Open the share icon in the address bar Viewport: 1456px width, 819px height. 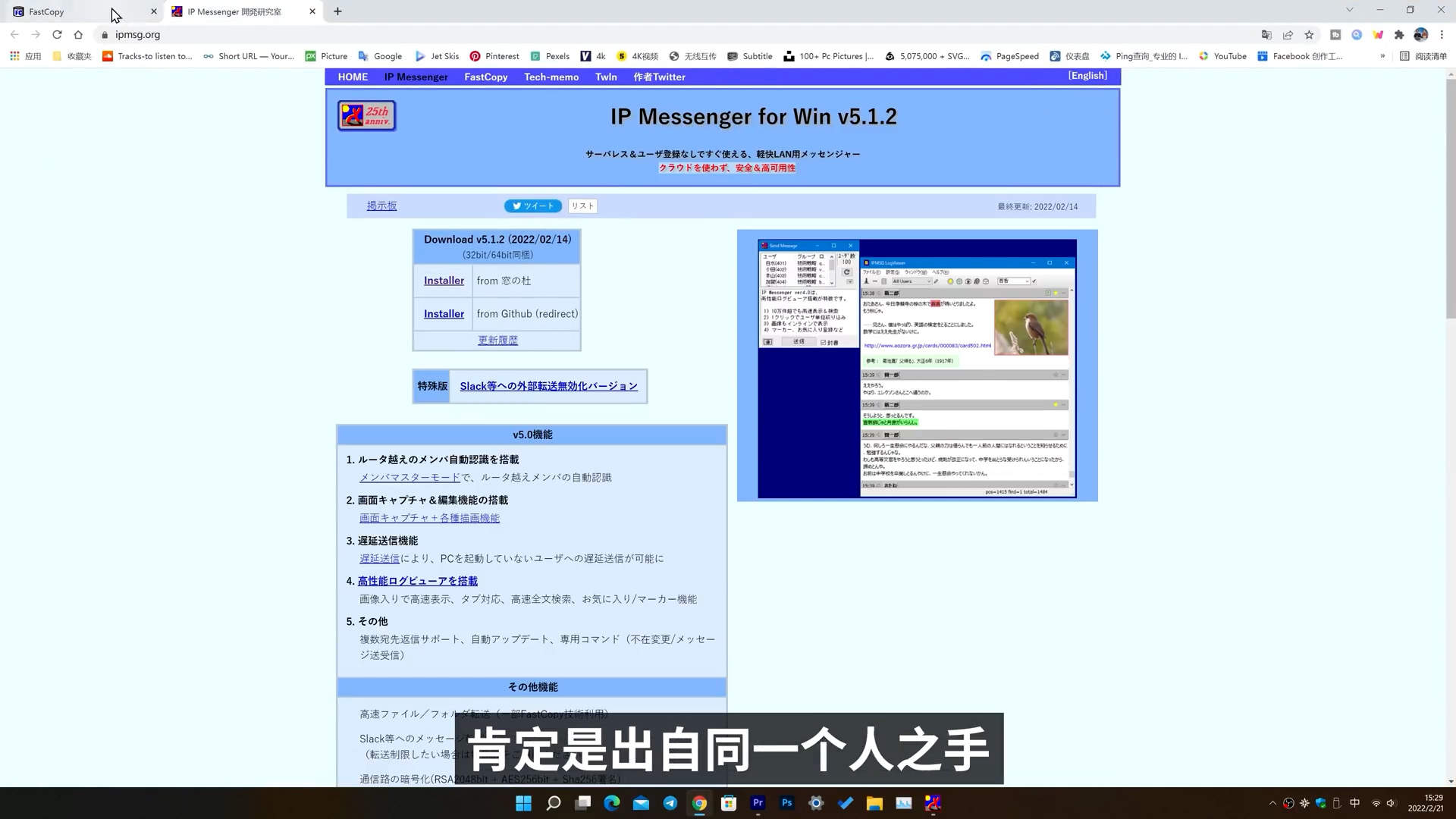click(x=1288, y=35)
